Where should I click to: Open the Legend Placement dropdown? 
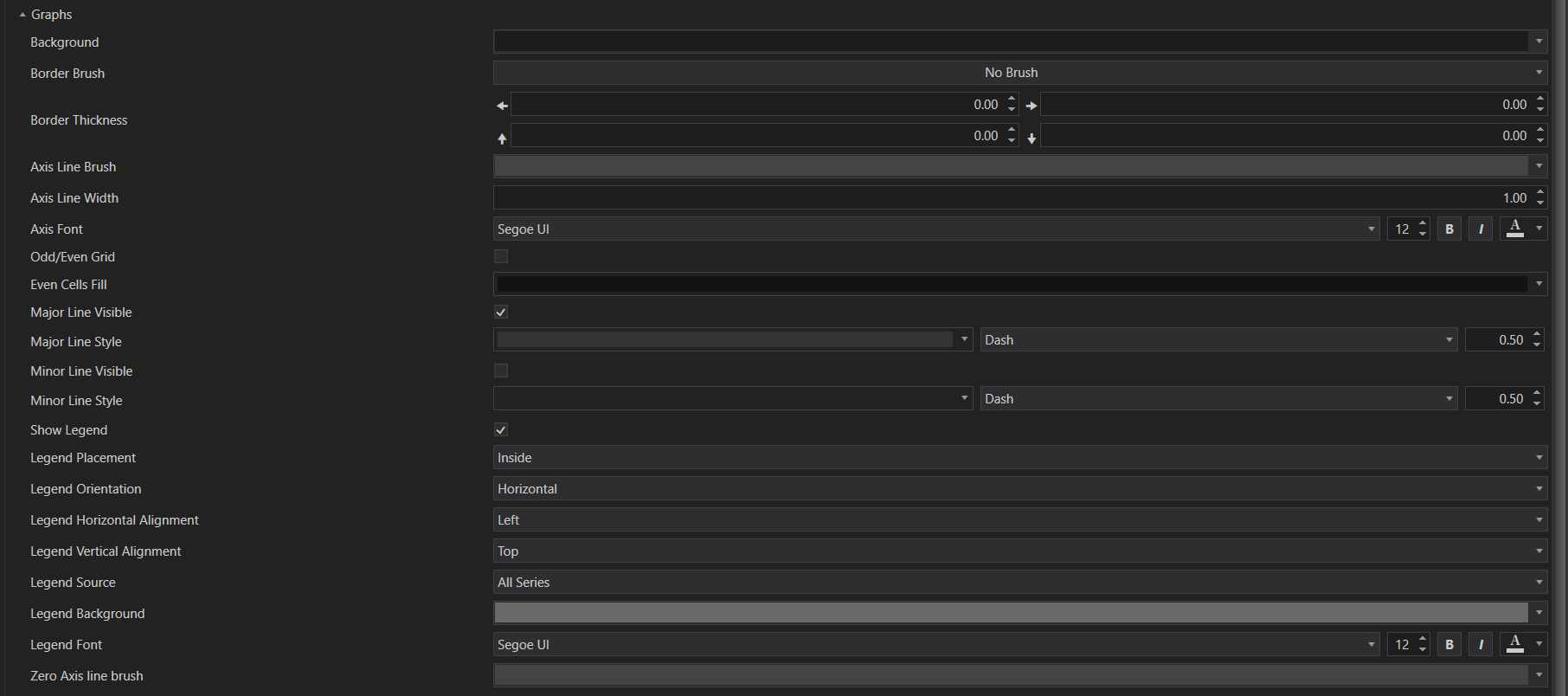coord(1019,458)
